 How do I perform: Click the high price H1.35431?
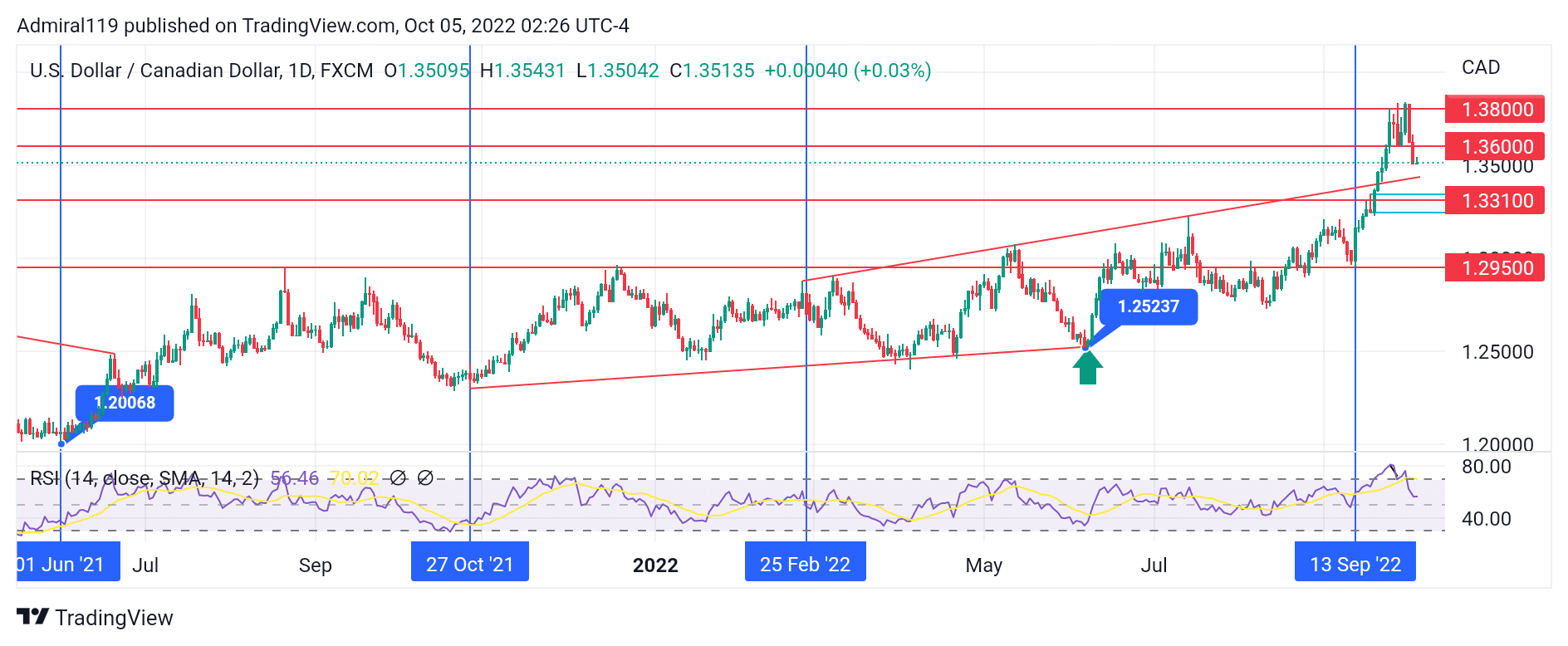coord(522,71)
